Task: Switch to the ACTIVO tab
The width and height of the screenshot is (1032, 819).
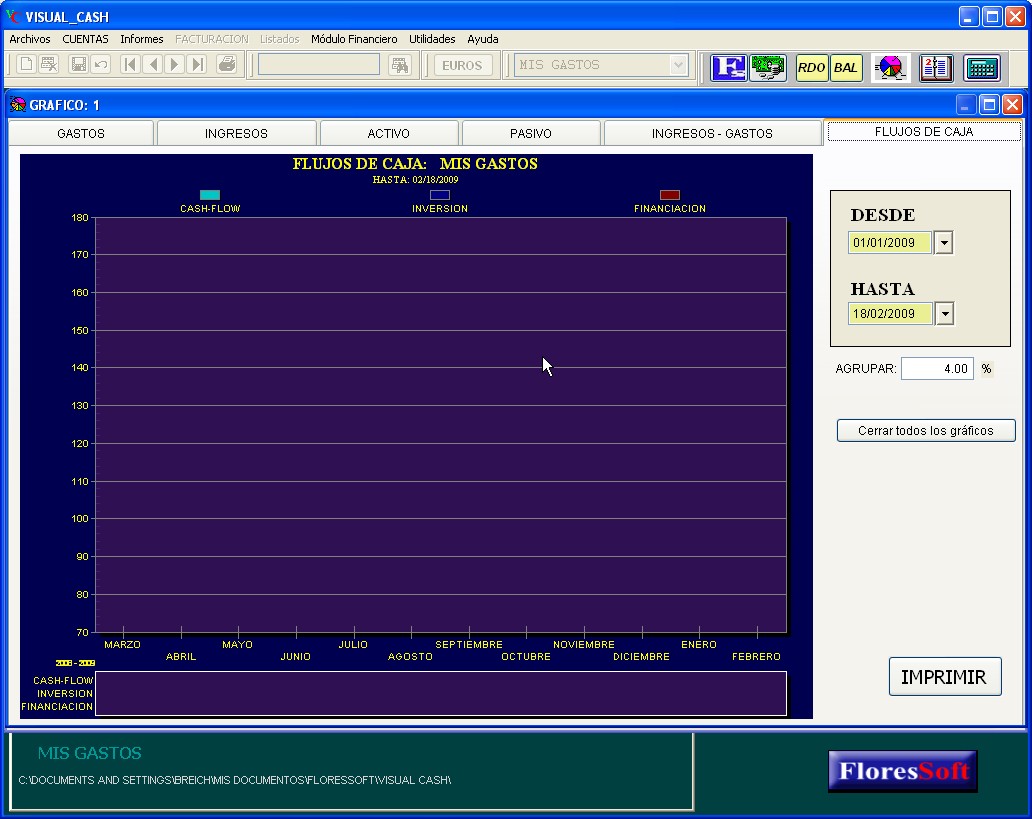Action: (x=388, y=133)
